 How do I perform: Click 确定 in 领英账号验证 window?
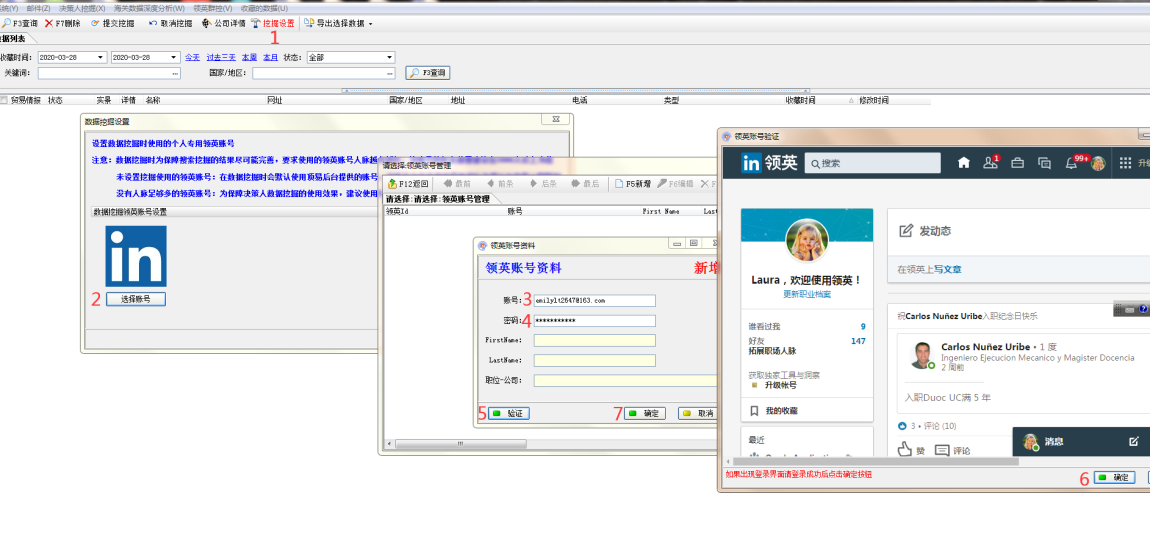(1115, 477)
